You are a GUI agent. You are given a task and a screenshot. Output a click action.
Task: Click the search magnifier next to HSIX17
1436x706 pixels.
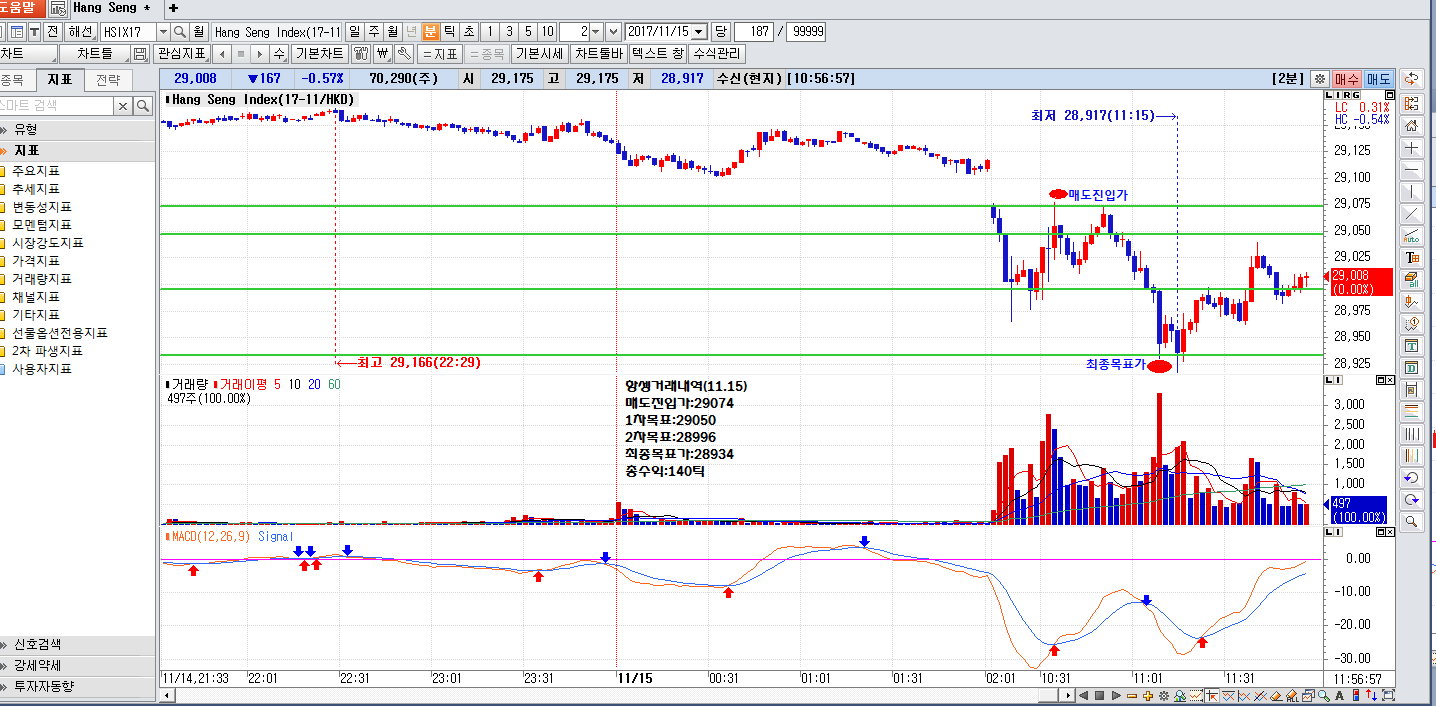tap(179, 32)
